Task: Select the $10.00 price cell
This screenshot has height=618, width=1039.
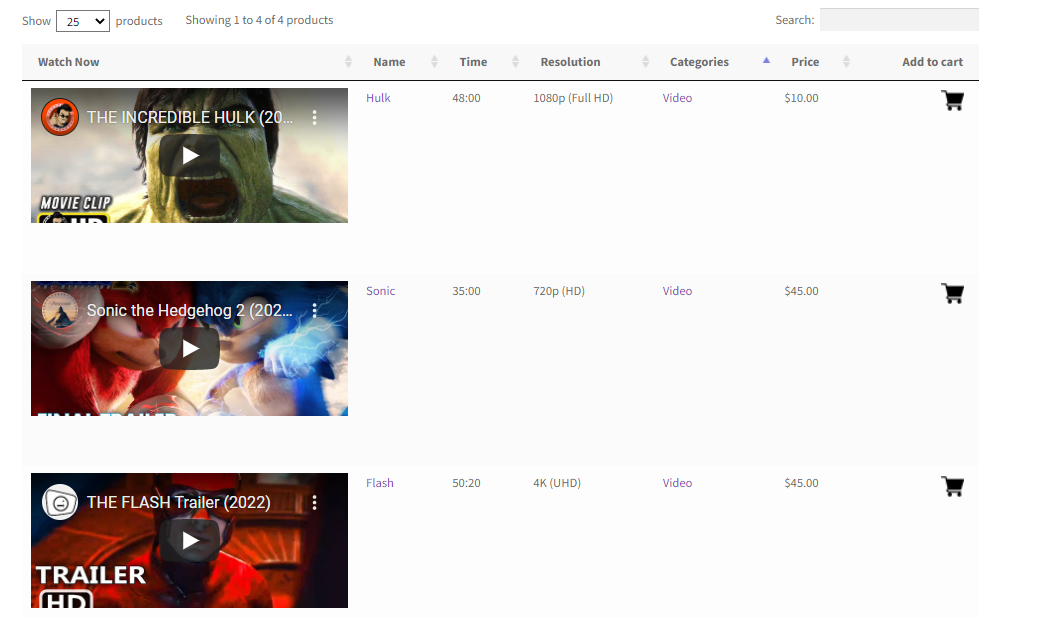Action: point(801,98)
